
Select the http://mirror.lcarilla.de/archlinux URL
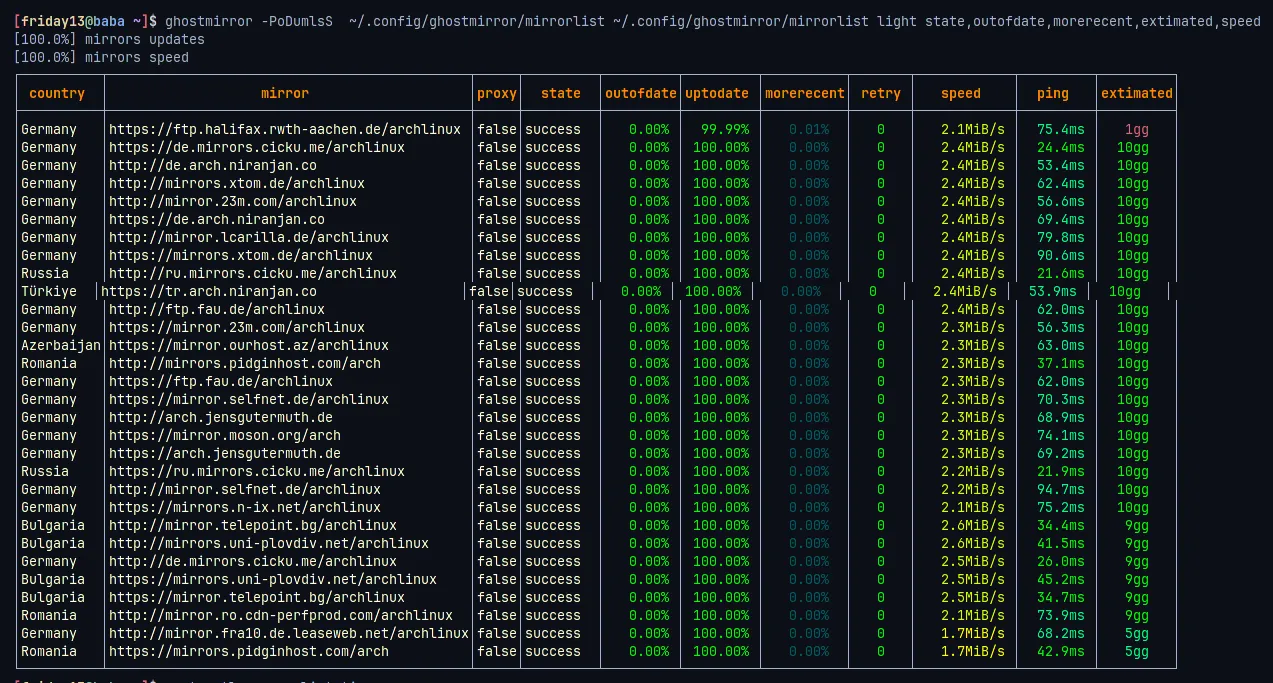coord(249,237)
